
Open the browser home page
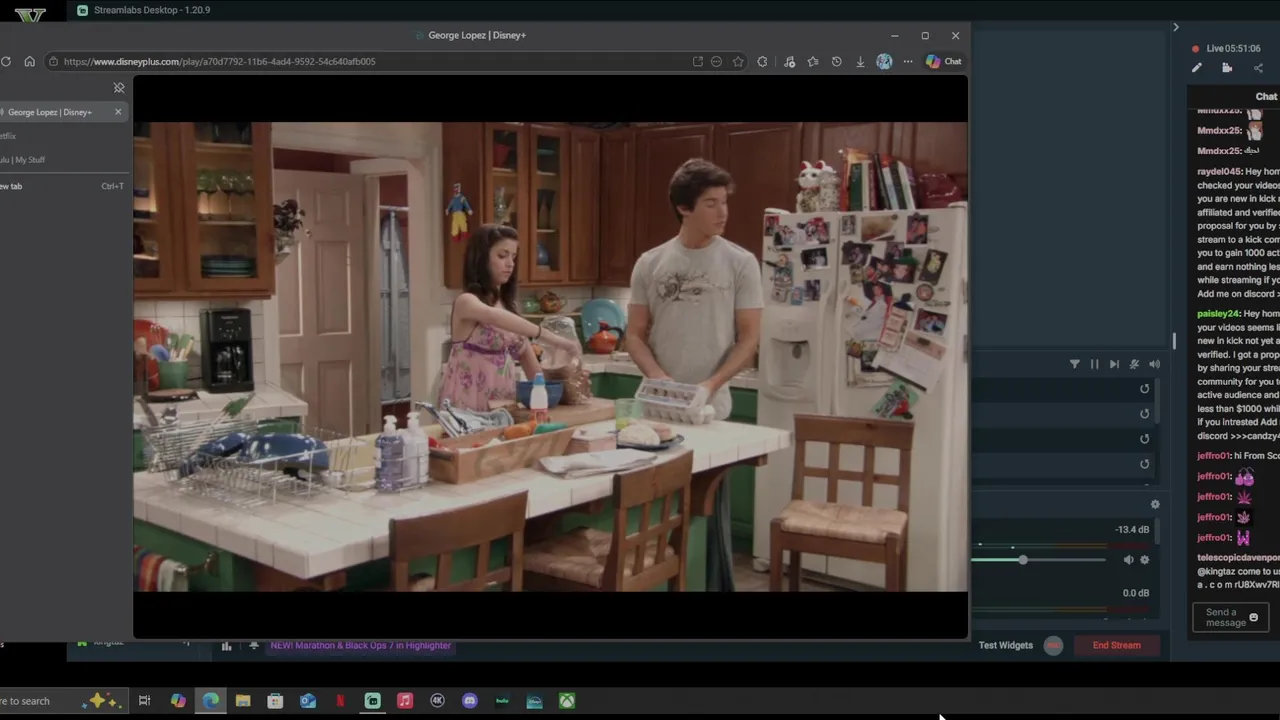(29, 61)
